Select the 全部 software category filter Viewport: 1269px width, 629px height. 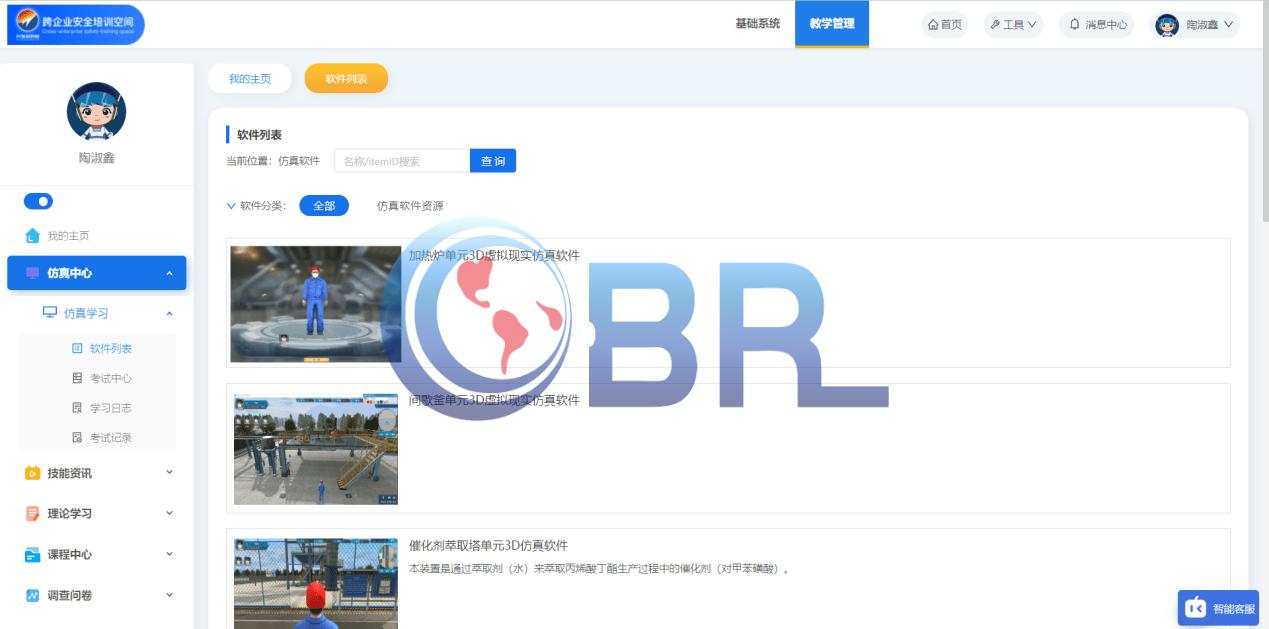coord(323,205)
